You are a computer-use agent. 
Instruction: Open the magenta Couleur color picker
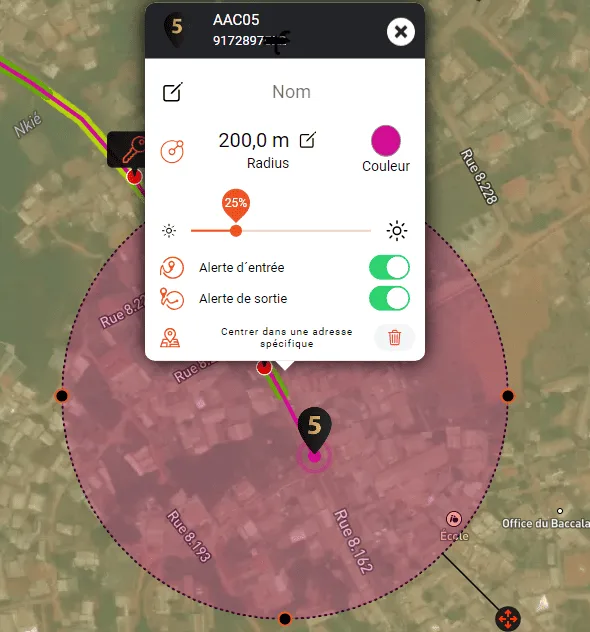pyautogui.click(x=386, y=141)
